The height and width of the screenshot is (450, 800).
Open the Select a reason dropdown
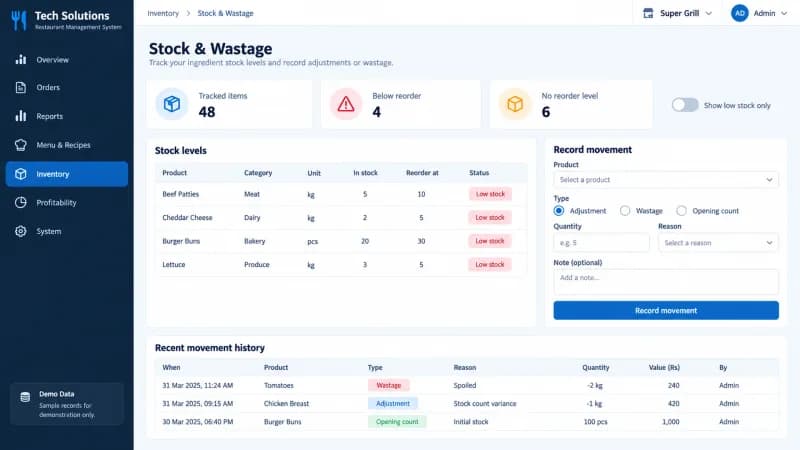[718, 243]
